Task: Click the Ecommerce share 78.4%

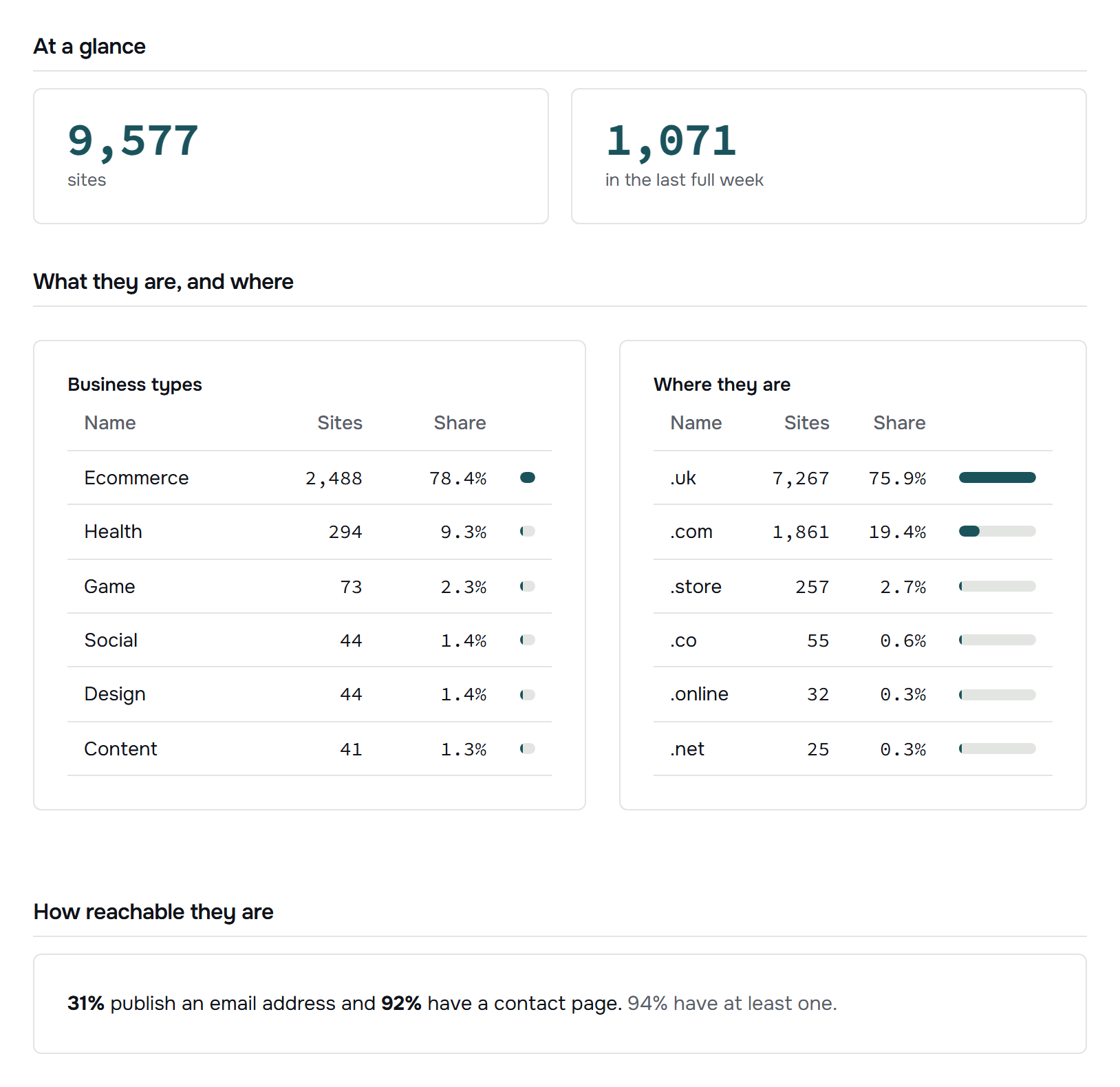Action: [x=458, y=478]
